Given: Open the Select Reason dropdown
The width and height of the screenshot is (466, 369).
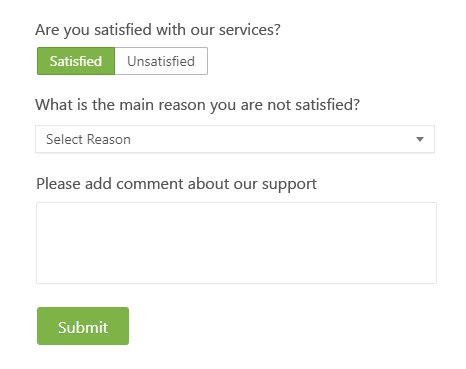Looking at the screenshot, I should pos(235,139).
